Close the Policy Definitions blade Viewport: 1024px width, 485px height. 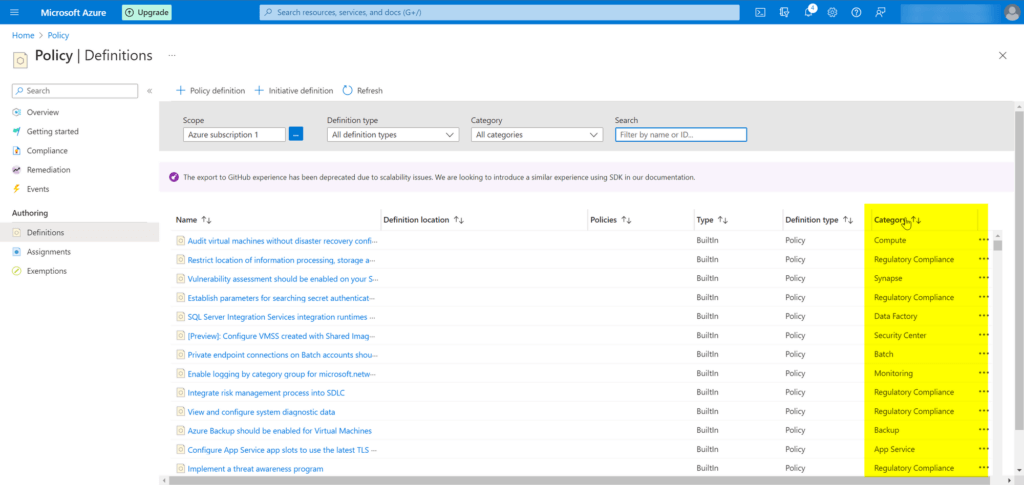[1002, 56]
